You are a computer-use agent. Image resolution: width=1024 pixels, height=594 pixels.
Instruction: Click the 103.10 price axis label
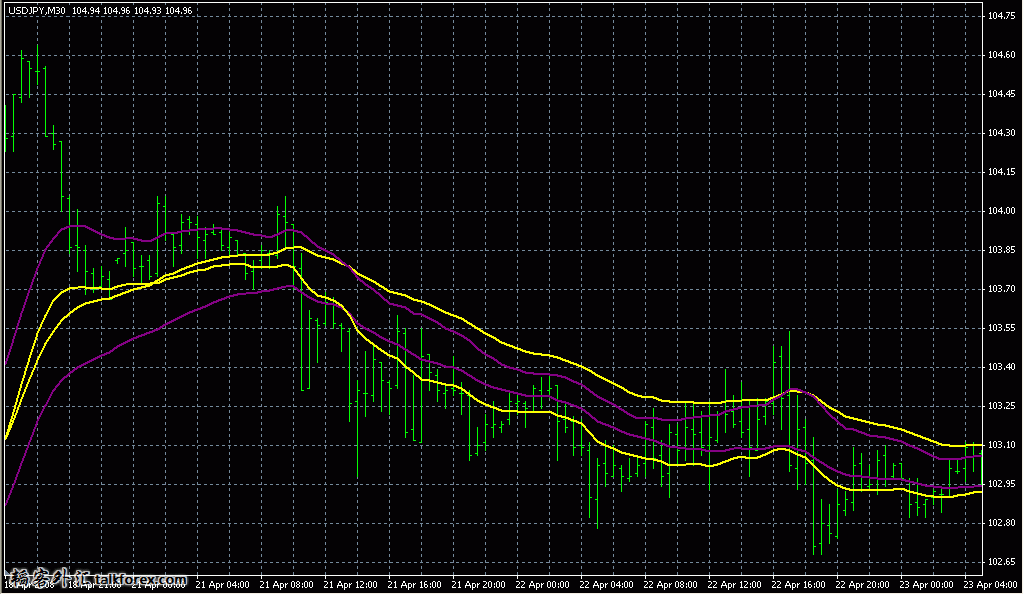click(1002, 445)
